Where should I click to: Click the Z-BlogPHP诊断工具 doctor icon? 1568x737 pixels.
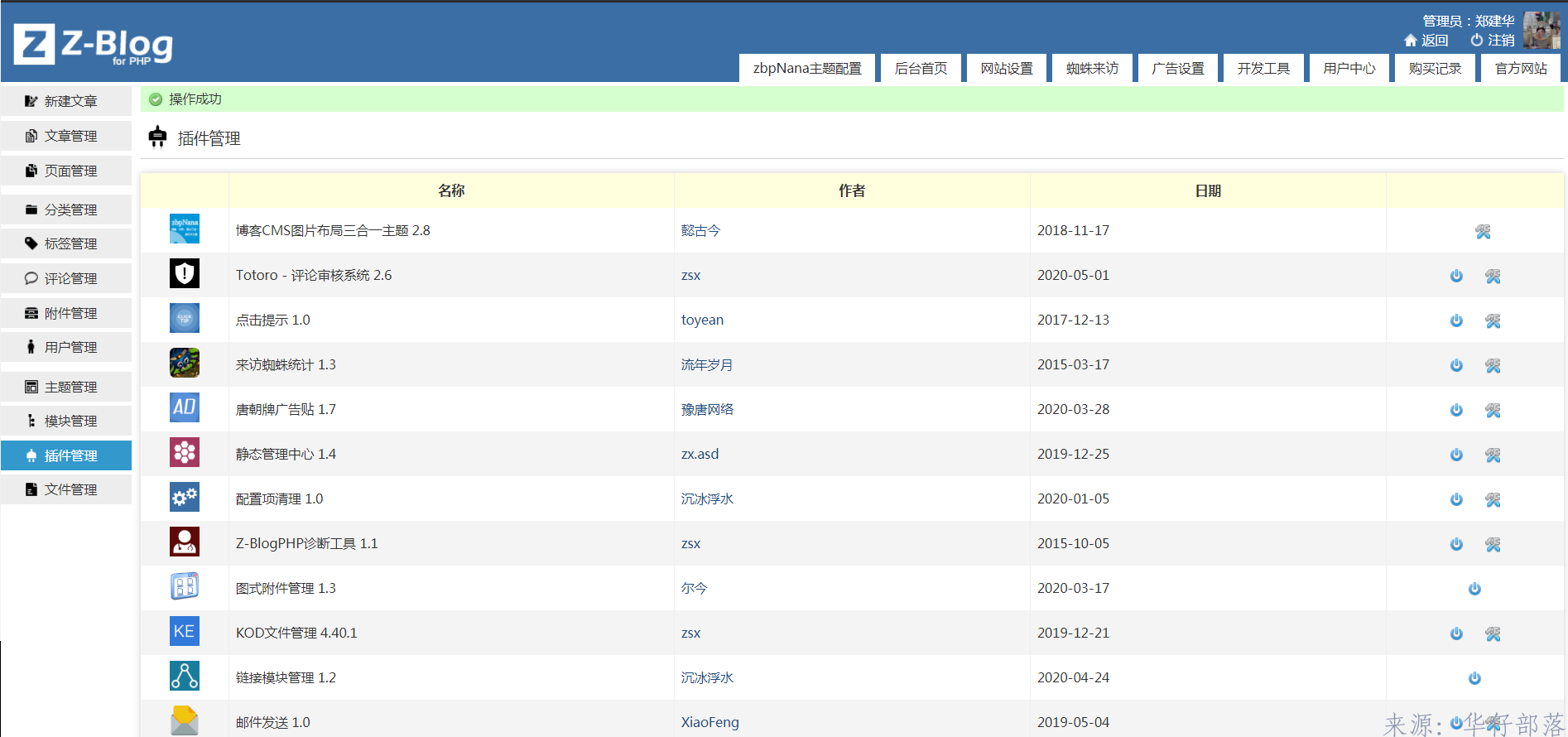tap(185, 542)
